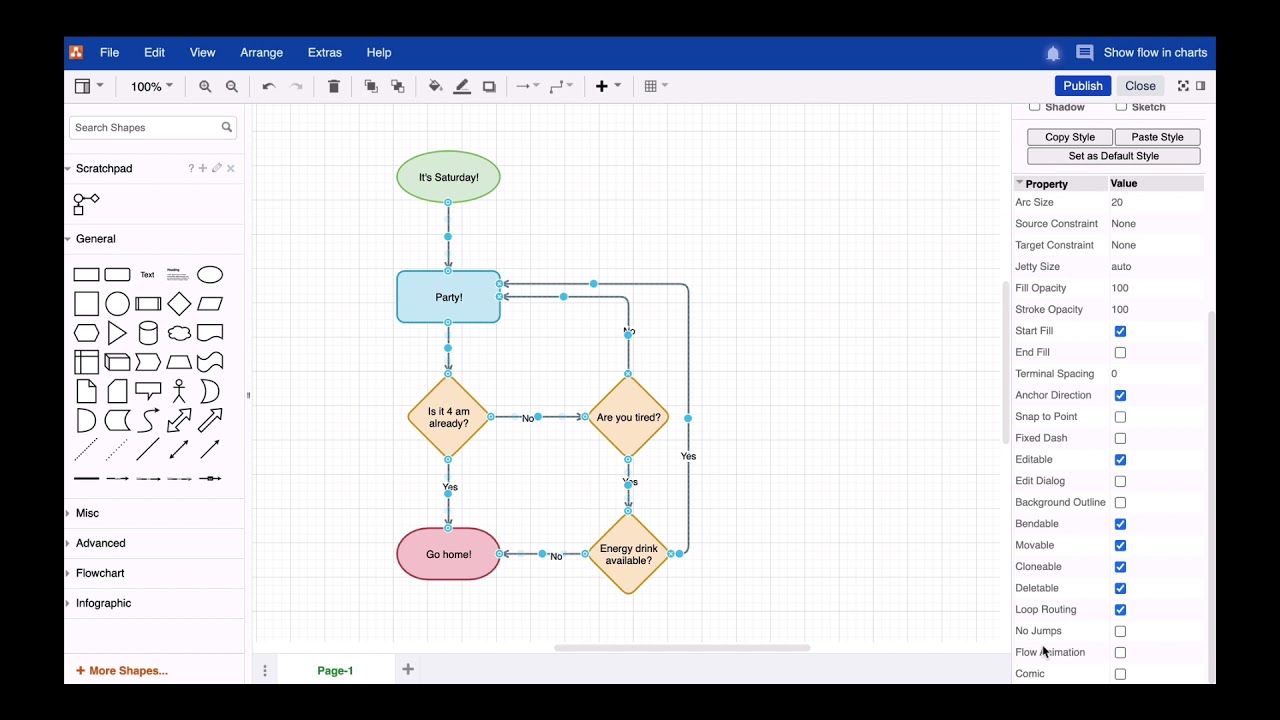Open the View menu

click(202, 53)
